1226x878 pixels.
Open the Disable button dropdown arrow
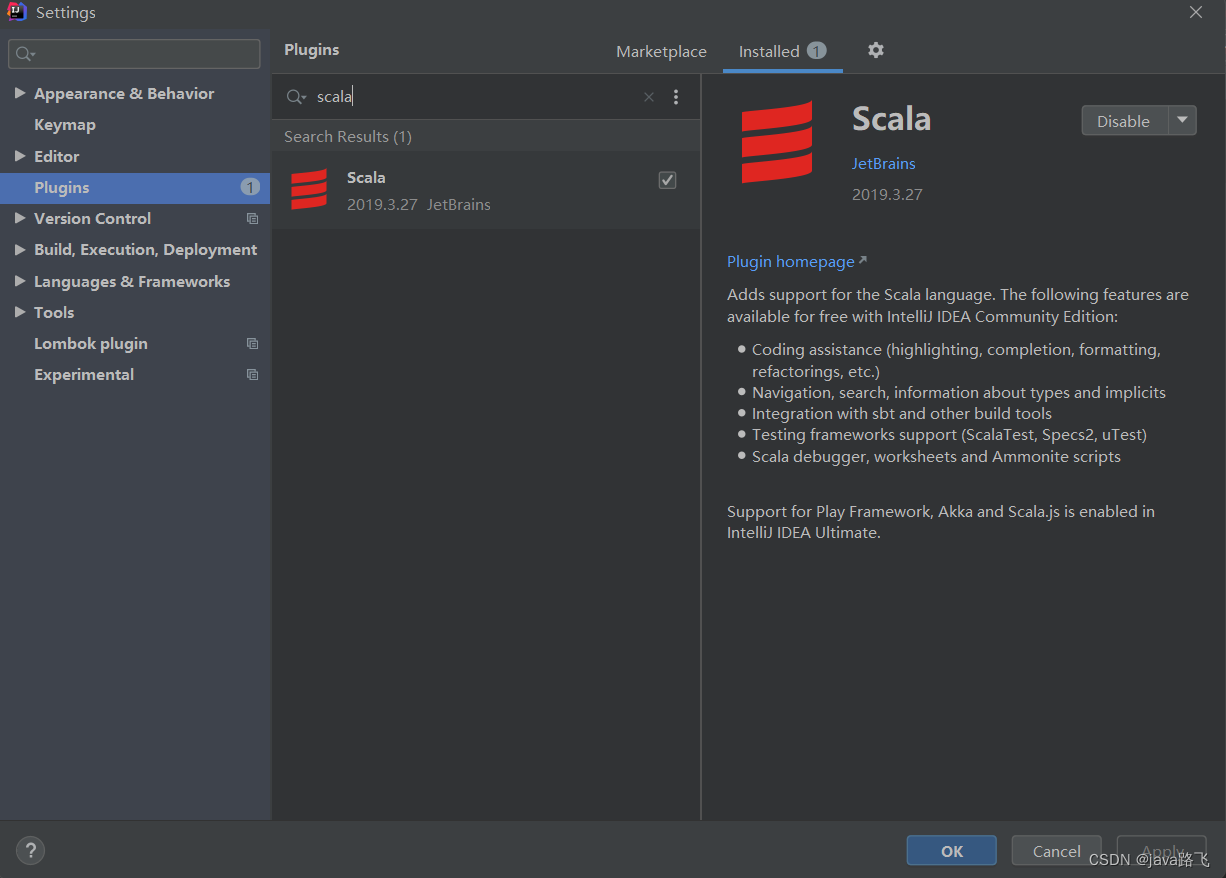click(1183, 120)
